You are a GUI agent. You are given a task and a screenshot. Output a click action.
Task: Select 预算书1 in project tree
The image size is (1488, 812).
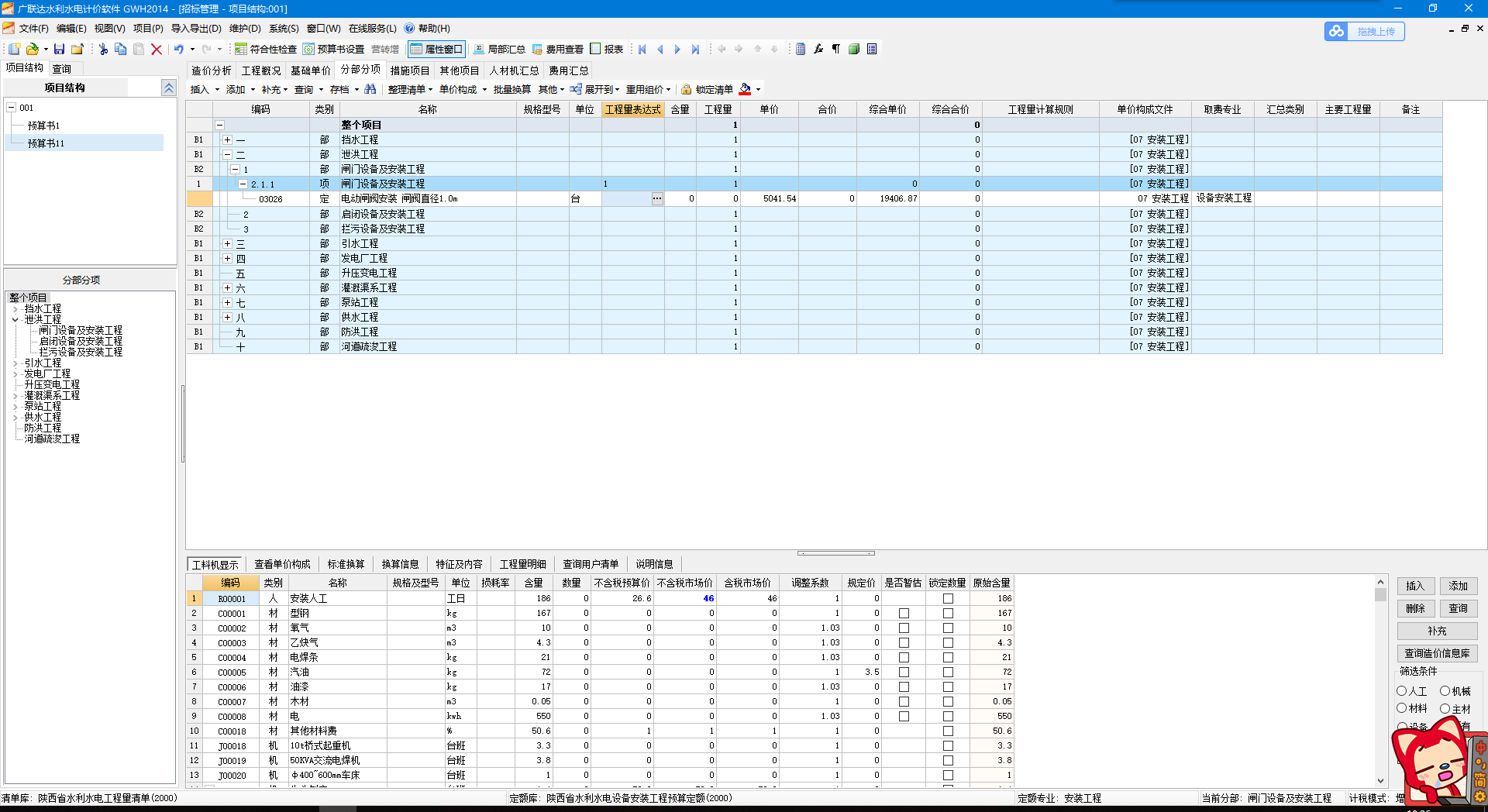tap(43, 126)
